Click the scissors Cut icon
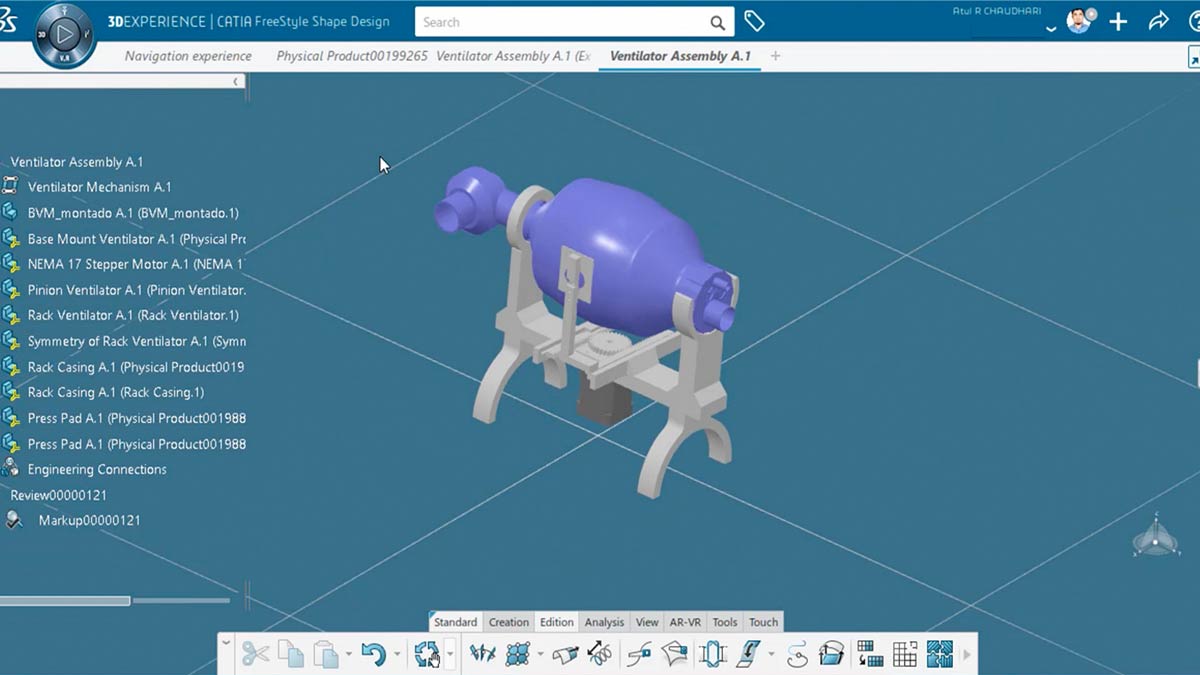 pos(255,654)
